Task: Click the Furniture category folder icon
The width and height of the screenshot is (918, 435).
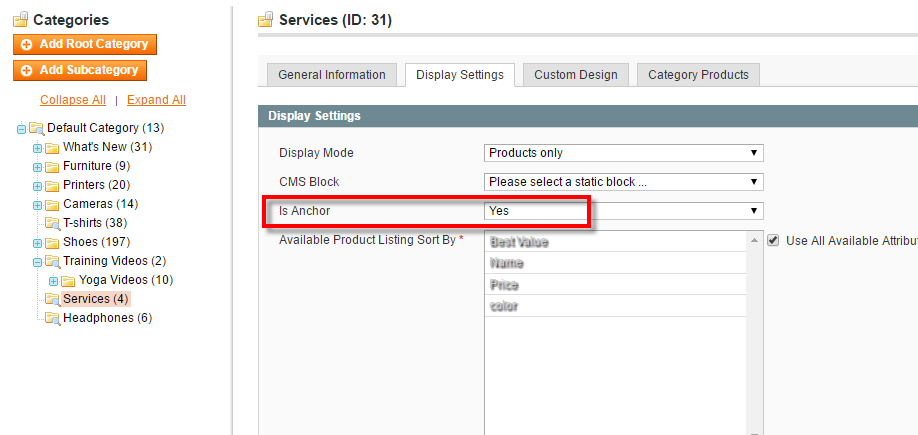Action: pos(52,166)
